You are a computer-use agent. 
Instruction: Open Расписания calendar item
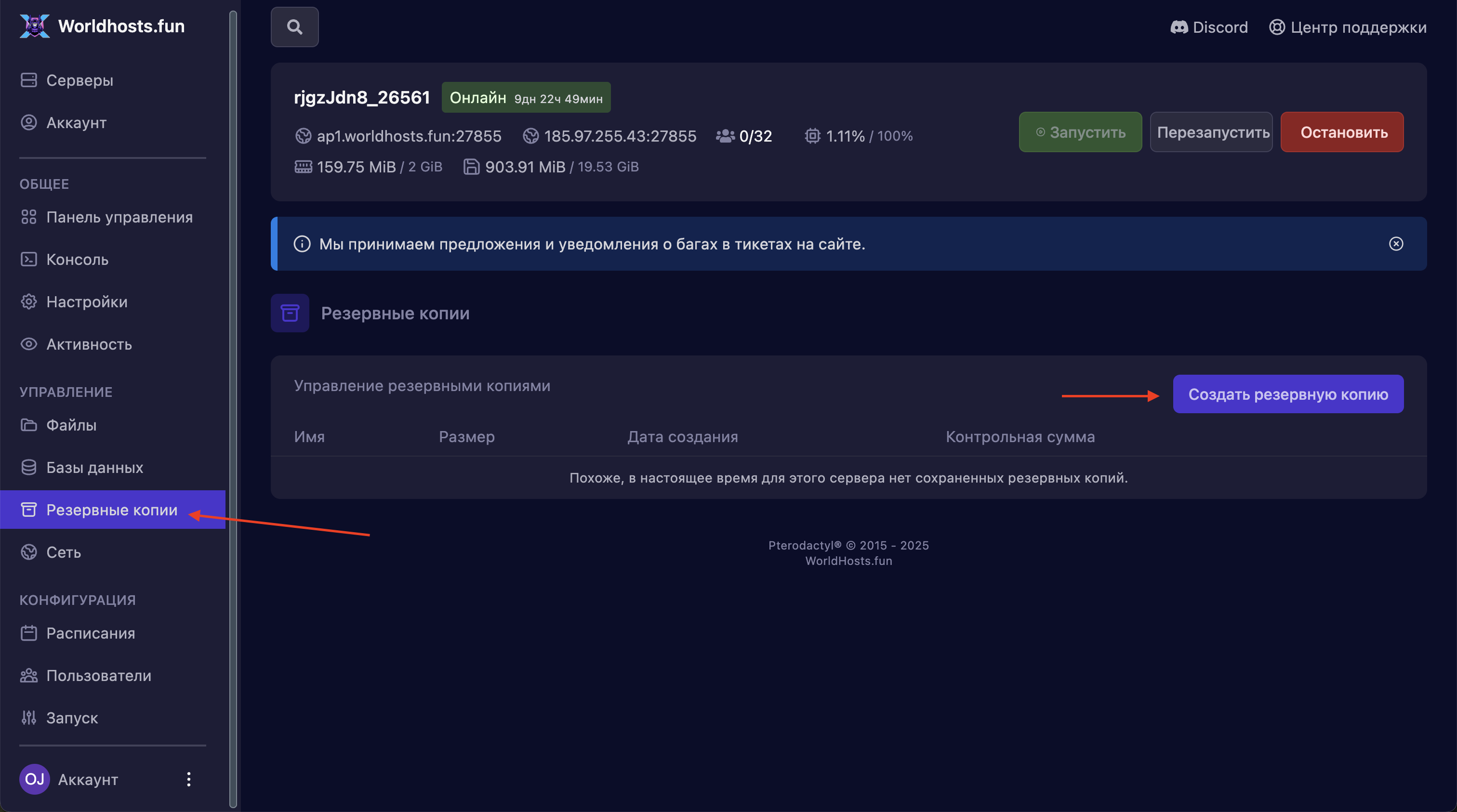(x=91, y=633)
